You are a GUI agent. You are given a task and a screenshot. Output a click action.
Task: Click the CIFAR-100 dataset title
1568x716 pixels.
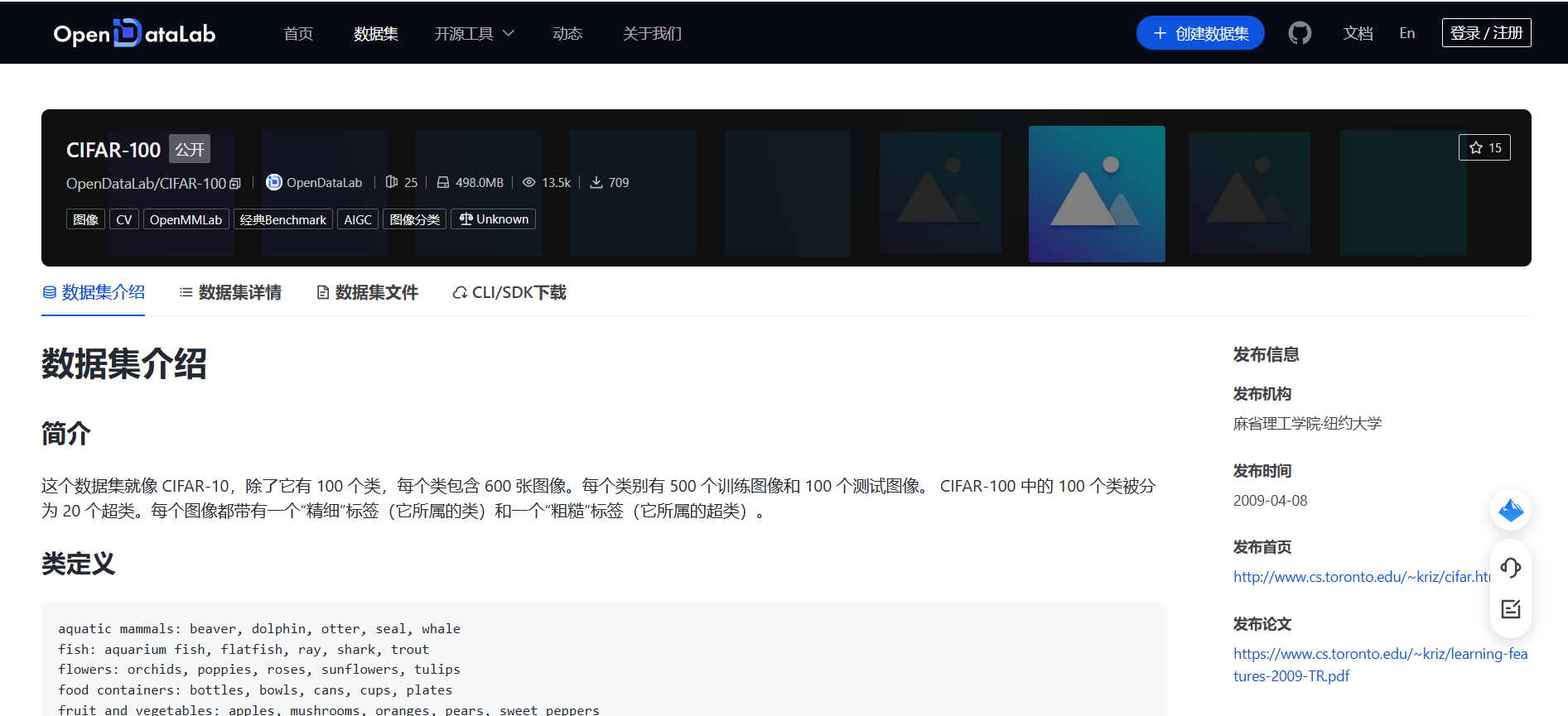[113, 150]
